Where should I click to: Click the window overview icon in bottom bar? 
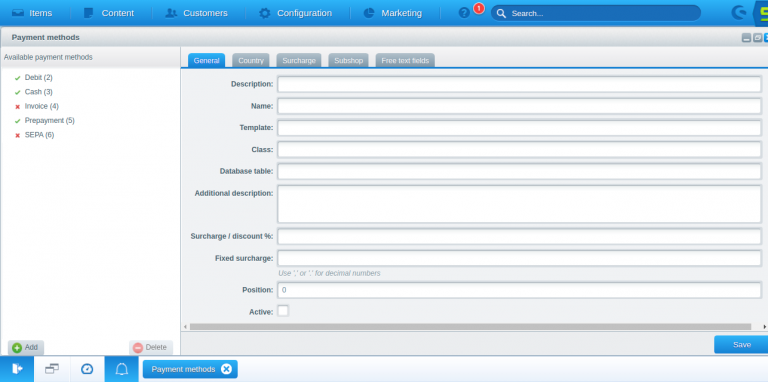click(x=52, y=369)
